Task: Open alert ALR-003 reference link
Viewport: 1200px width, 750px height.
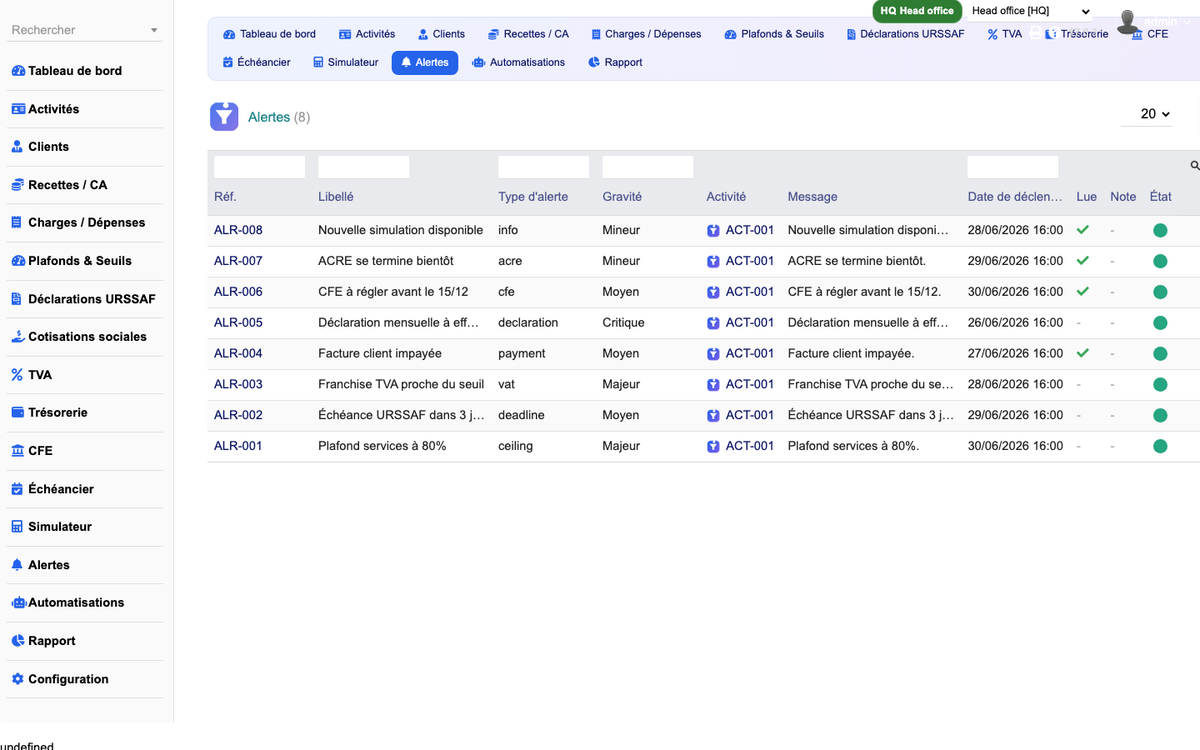Action: [238, 384]
